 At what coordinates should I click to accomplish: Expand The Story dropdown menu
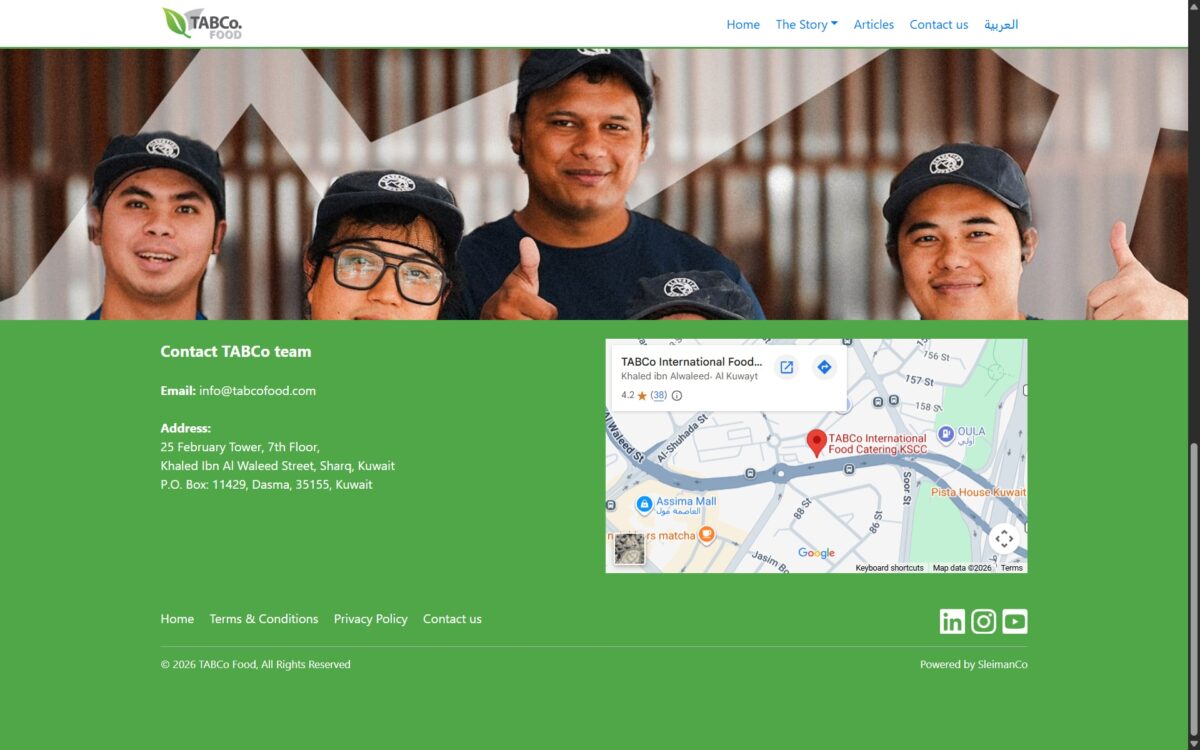click(x=806, y=24)
